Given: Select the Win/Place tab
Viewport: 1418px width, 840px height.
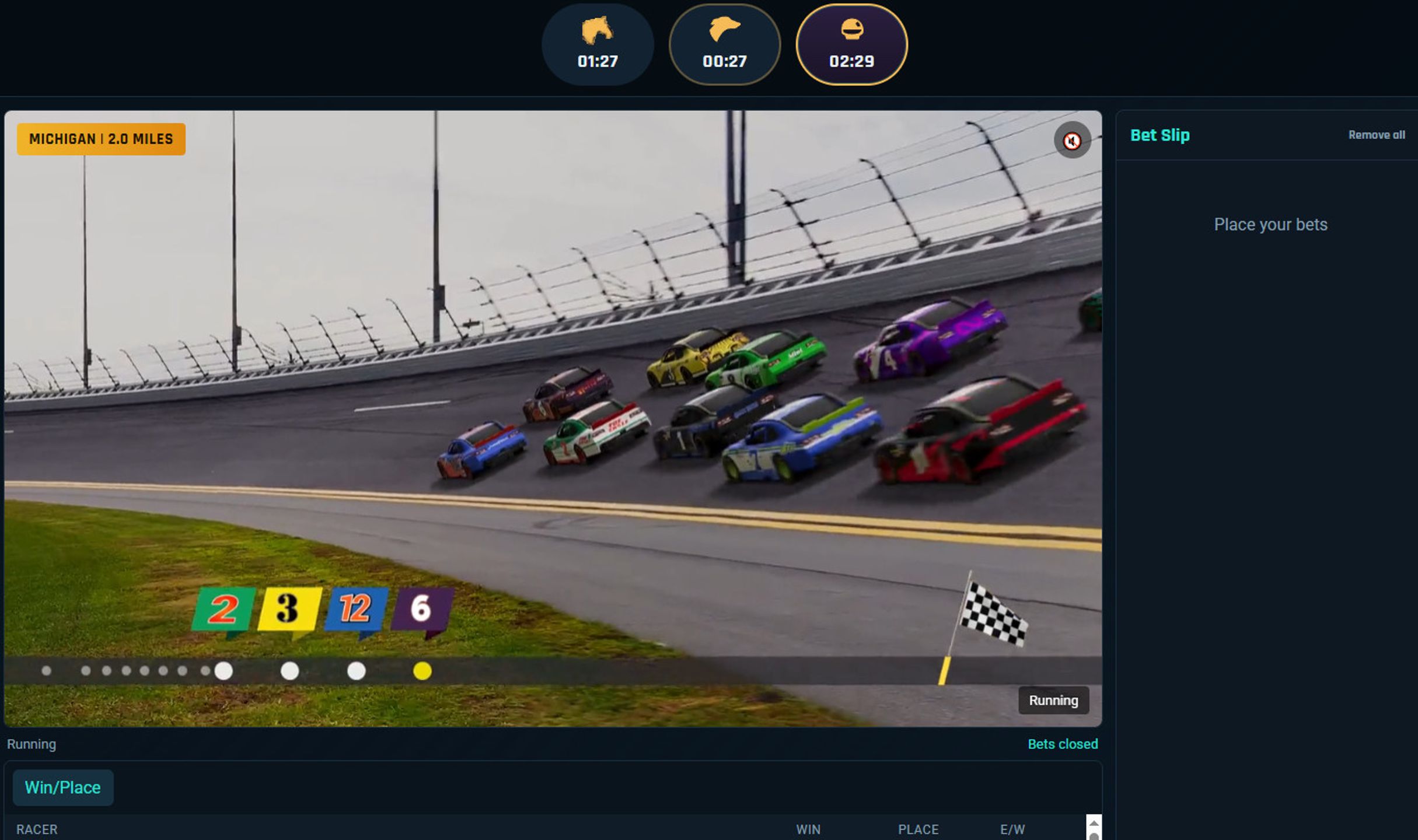Looking at the screenshot, I should [63, 787].
